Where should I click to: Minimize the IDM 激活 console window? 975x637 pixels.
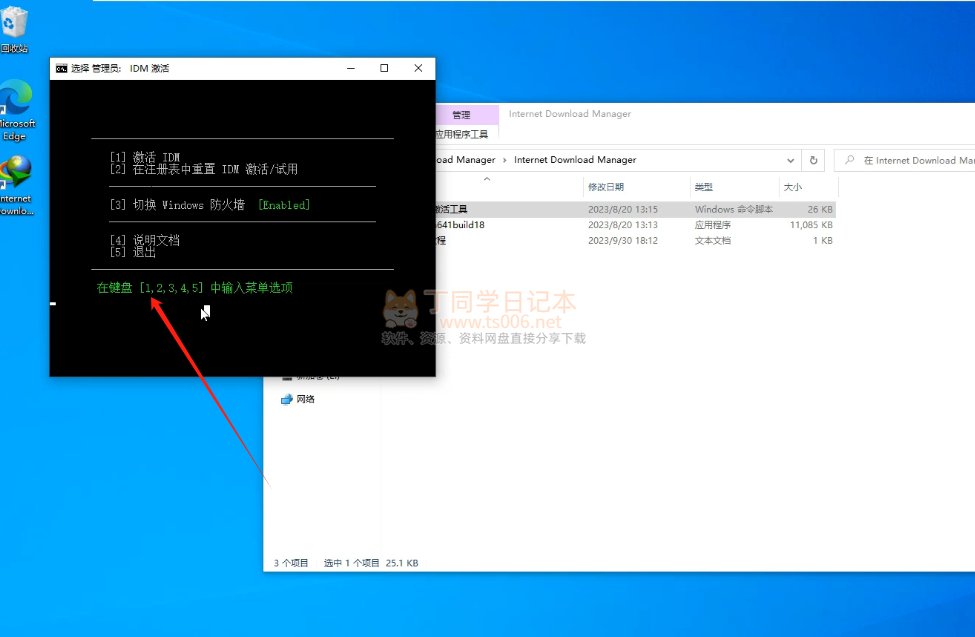click(x=351, y=68)
